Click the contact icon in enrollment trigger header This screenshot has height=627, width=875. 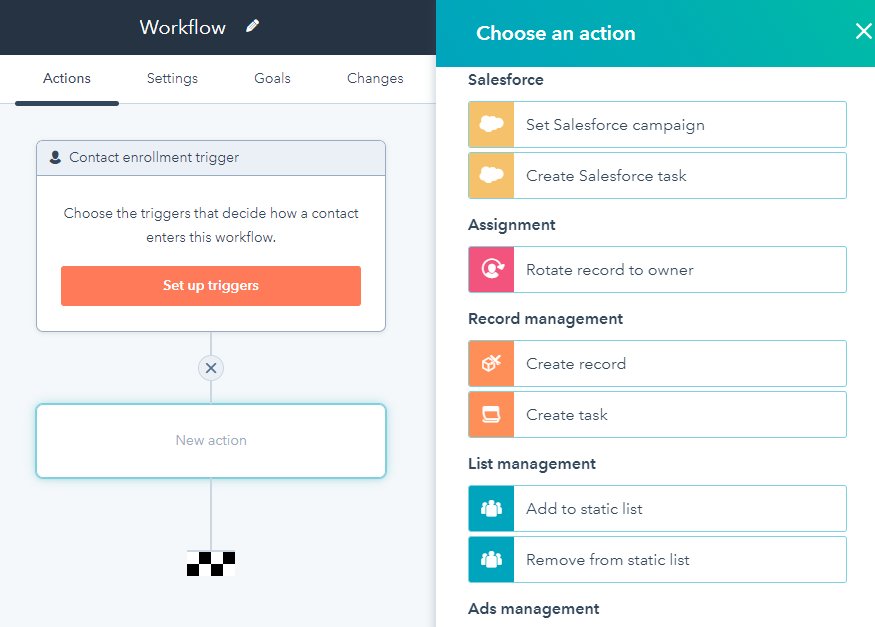point(55,157)
